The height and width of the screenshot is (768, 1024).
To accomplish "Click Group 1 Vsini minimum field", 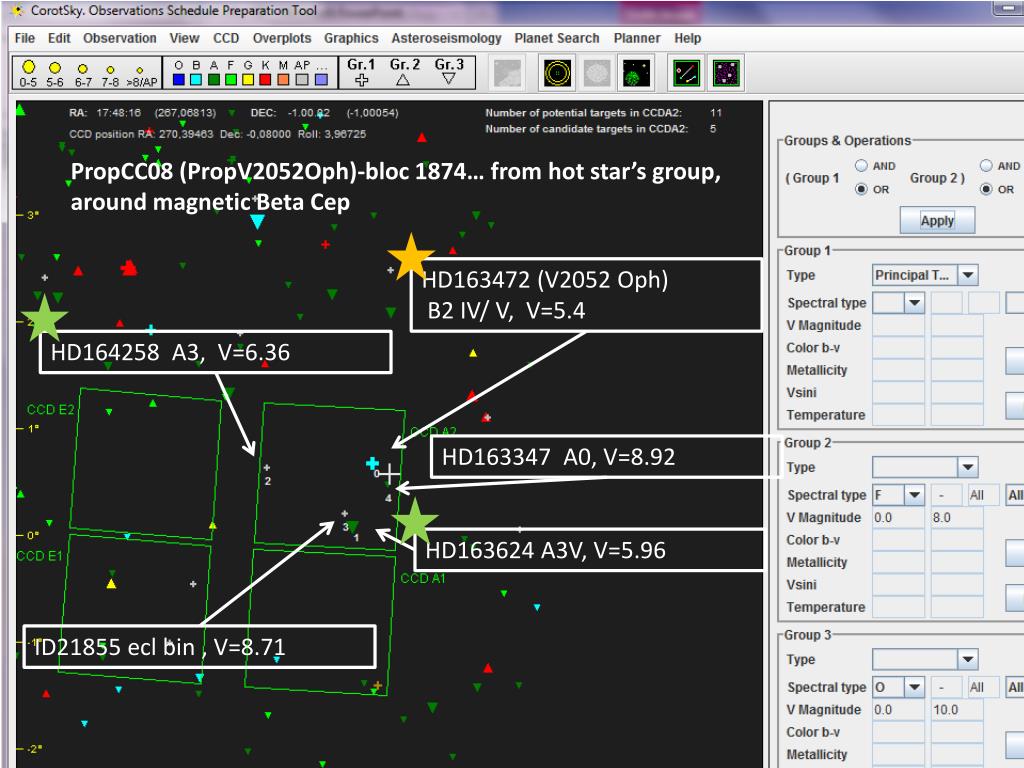I will click(898, 392).
